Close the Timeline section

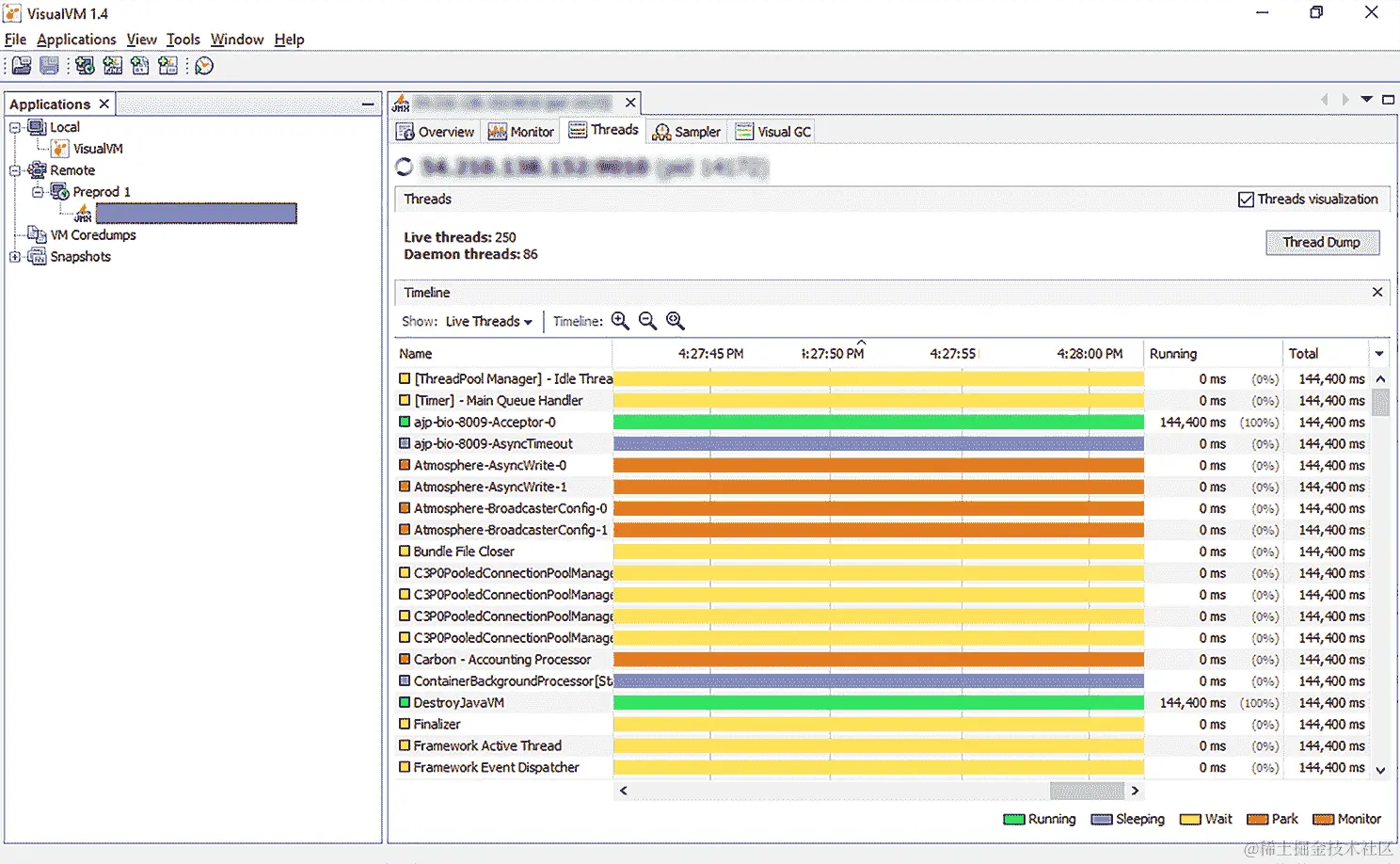[1377, 292]
